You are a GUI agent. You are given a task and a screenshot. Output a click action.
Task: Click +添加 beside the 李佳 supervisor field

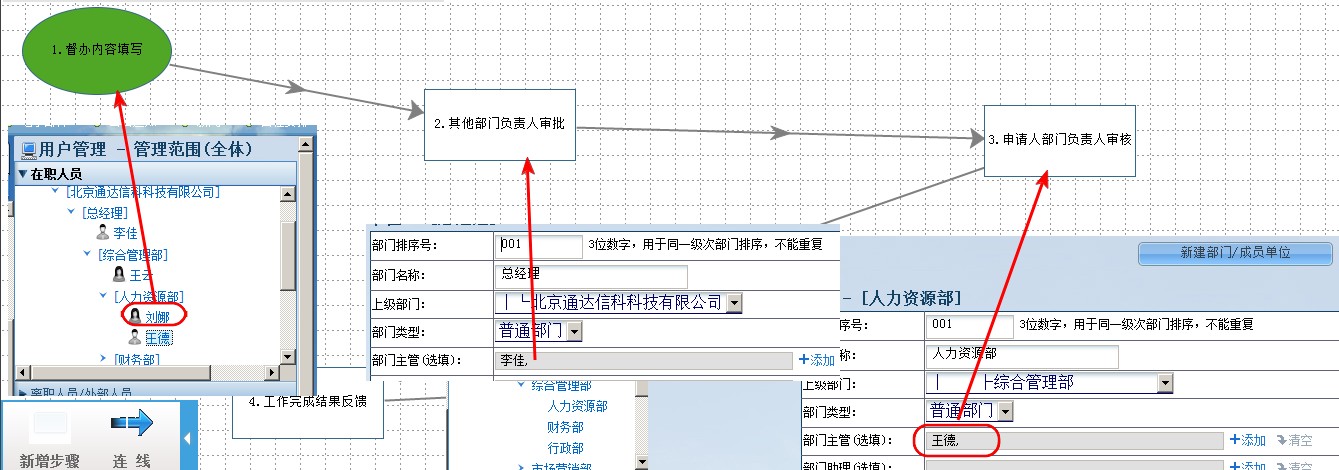click(816, 360)
